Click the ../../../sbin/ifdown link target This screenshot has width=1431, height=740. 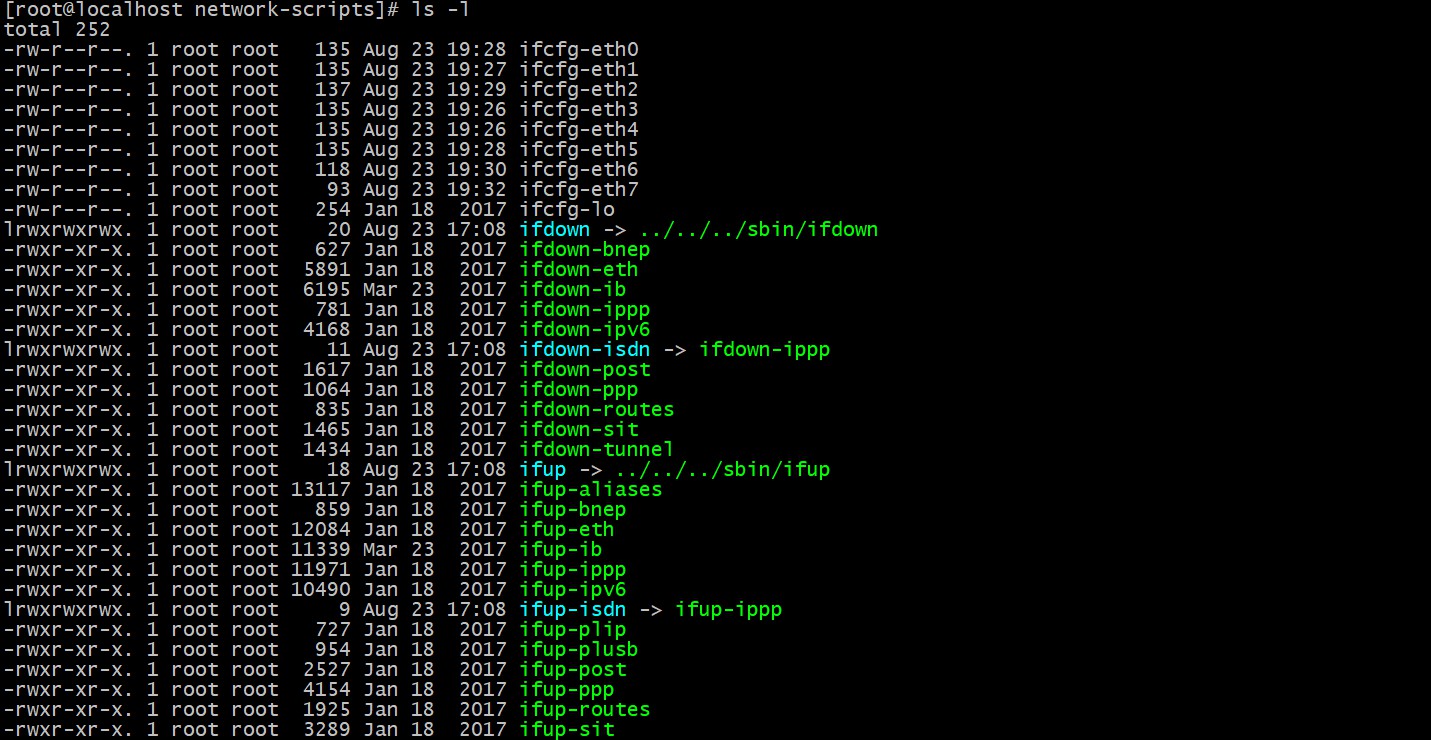click(759, 230)
